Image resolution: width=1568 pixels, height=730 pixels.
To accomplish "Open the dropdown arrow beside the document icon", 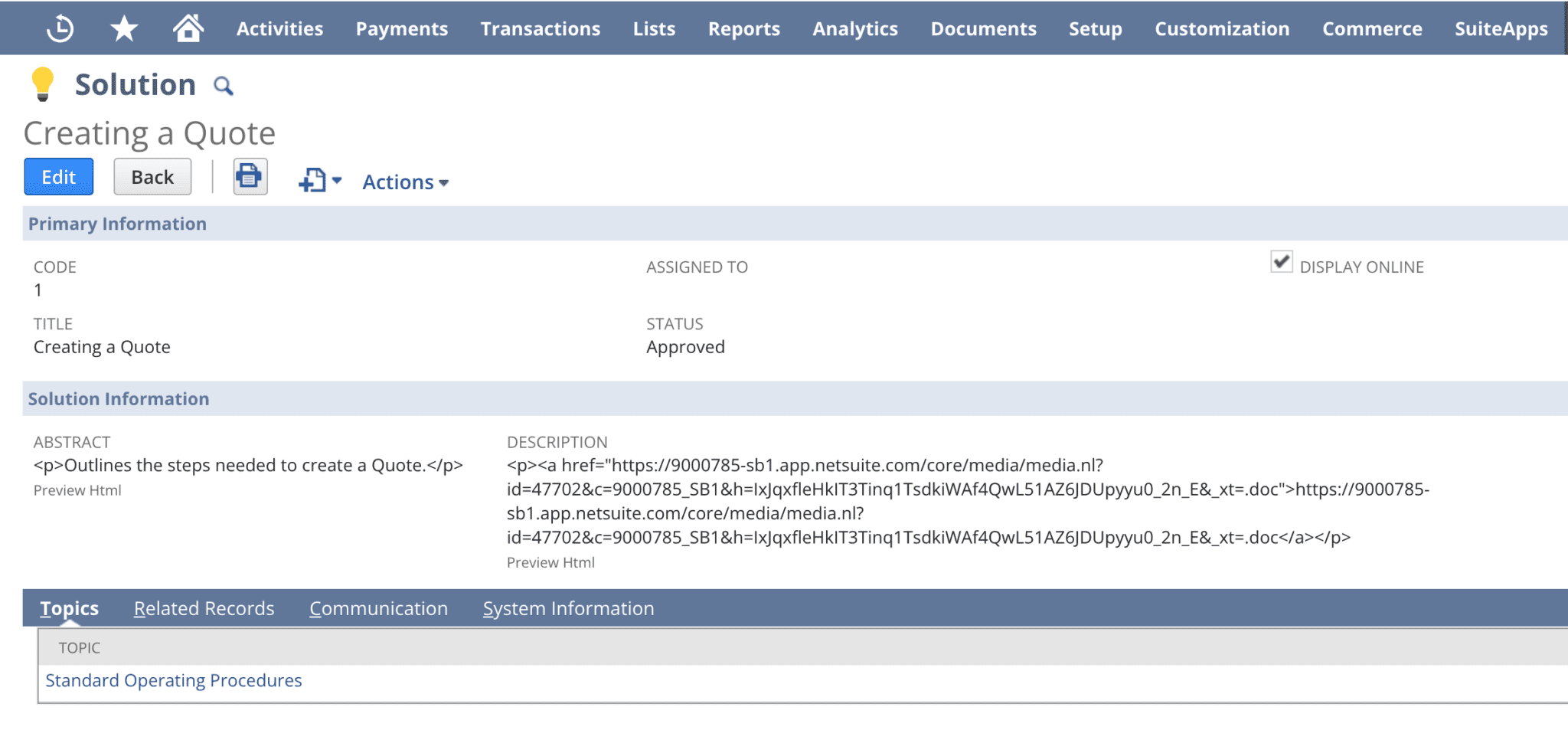I will [x=338, y=182].
